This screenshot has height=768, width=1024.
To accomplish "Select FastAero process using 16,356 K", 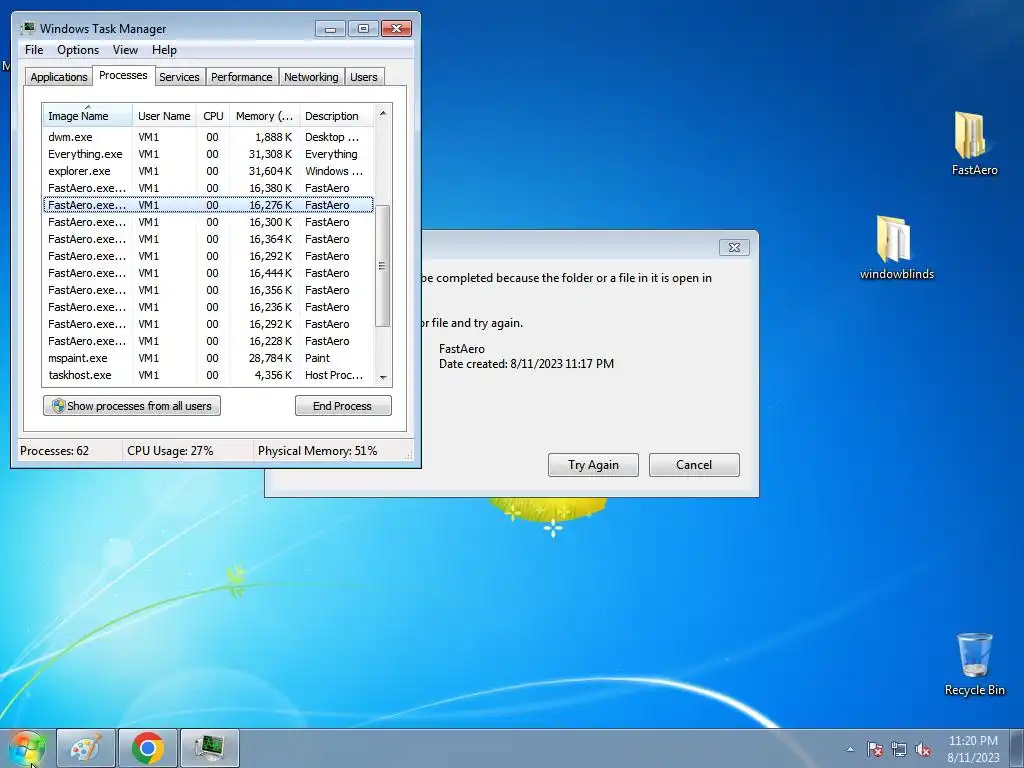I will coord(208,290).
